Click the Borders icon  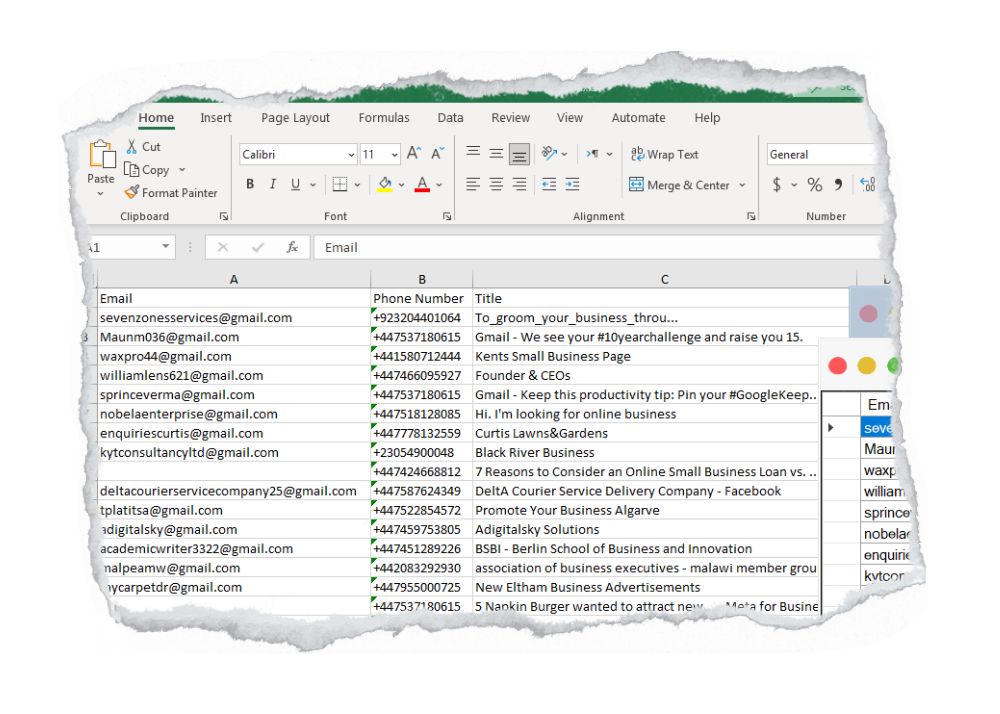tap(340, 184)
